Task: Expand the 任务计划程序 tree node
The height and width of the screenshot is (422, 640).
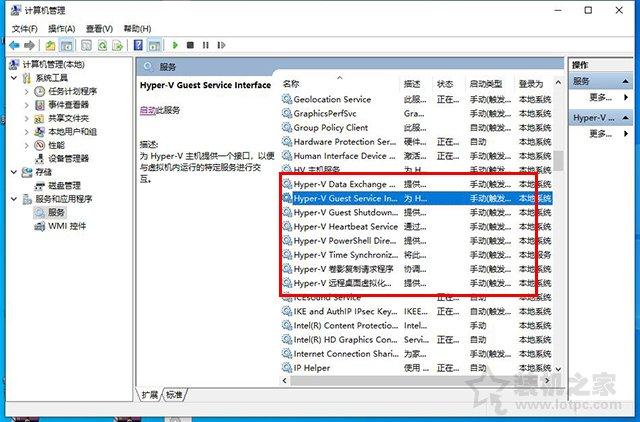Action: [25, 91]
